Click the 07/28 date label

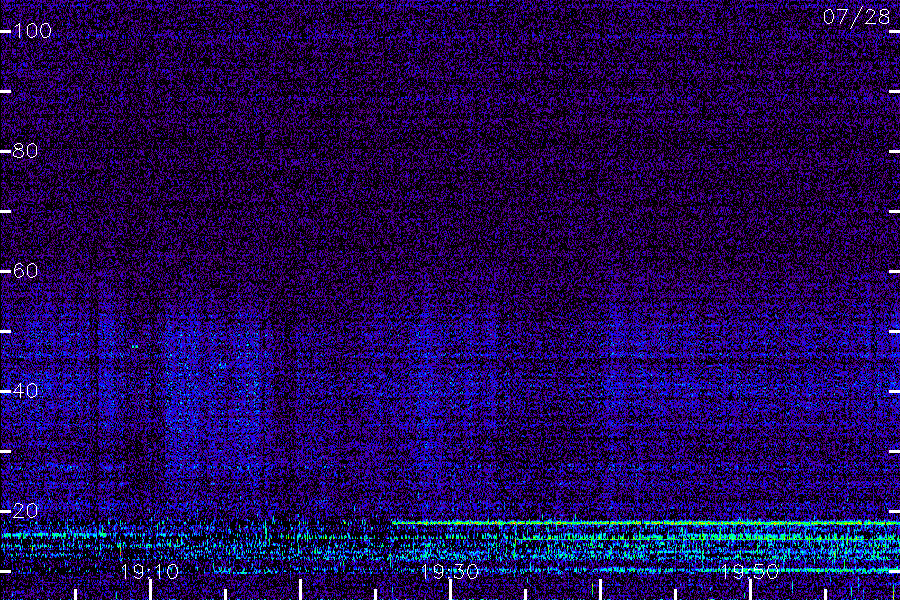pos(856,17)
